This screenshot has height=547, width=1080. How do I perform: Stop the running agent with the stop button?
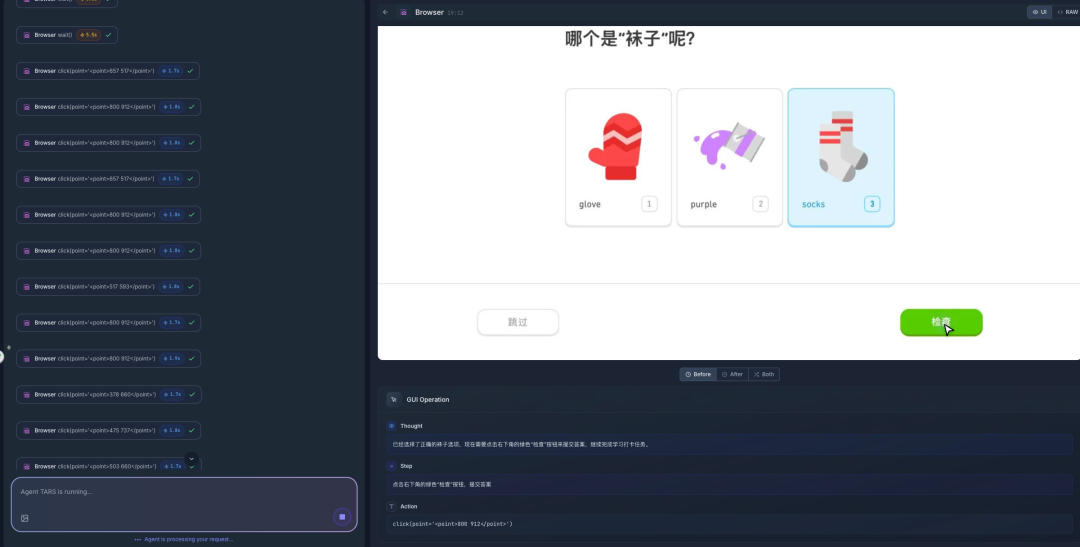pos(342,517)
